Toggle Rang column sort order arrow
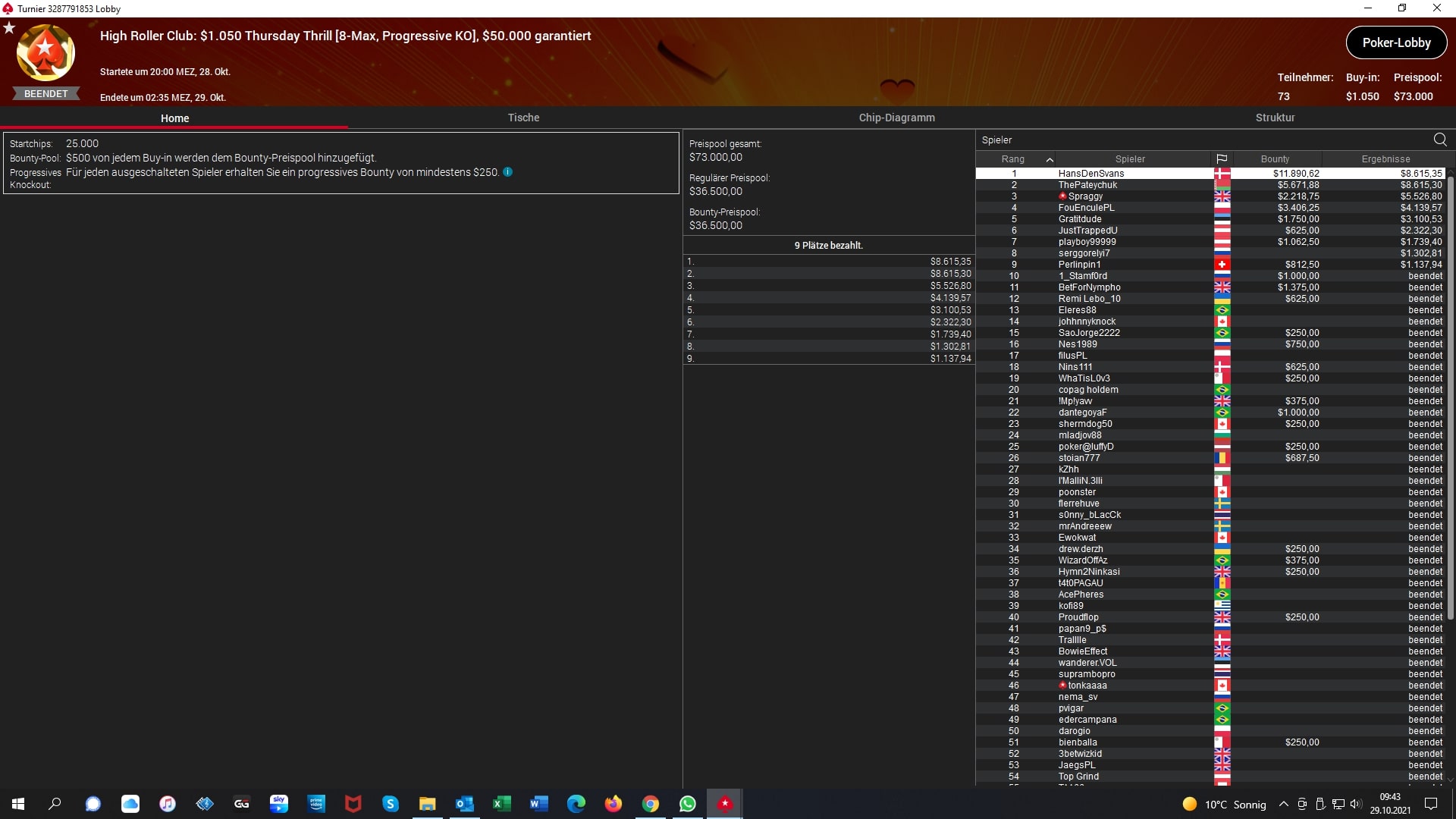This screenshot has height=819, width=1456. (1050, 159)
